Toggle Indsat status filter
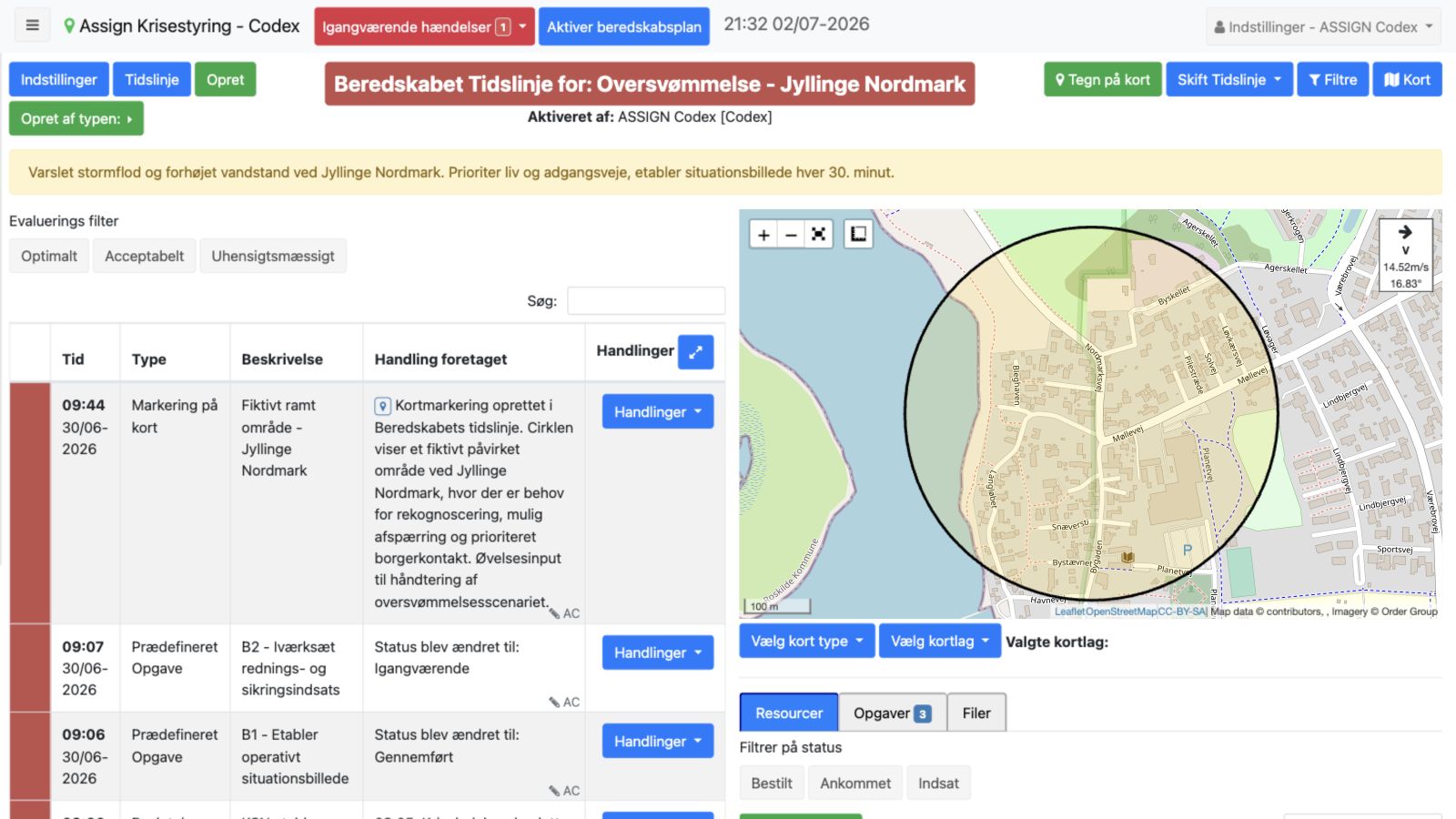 click(938, 783)
